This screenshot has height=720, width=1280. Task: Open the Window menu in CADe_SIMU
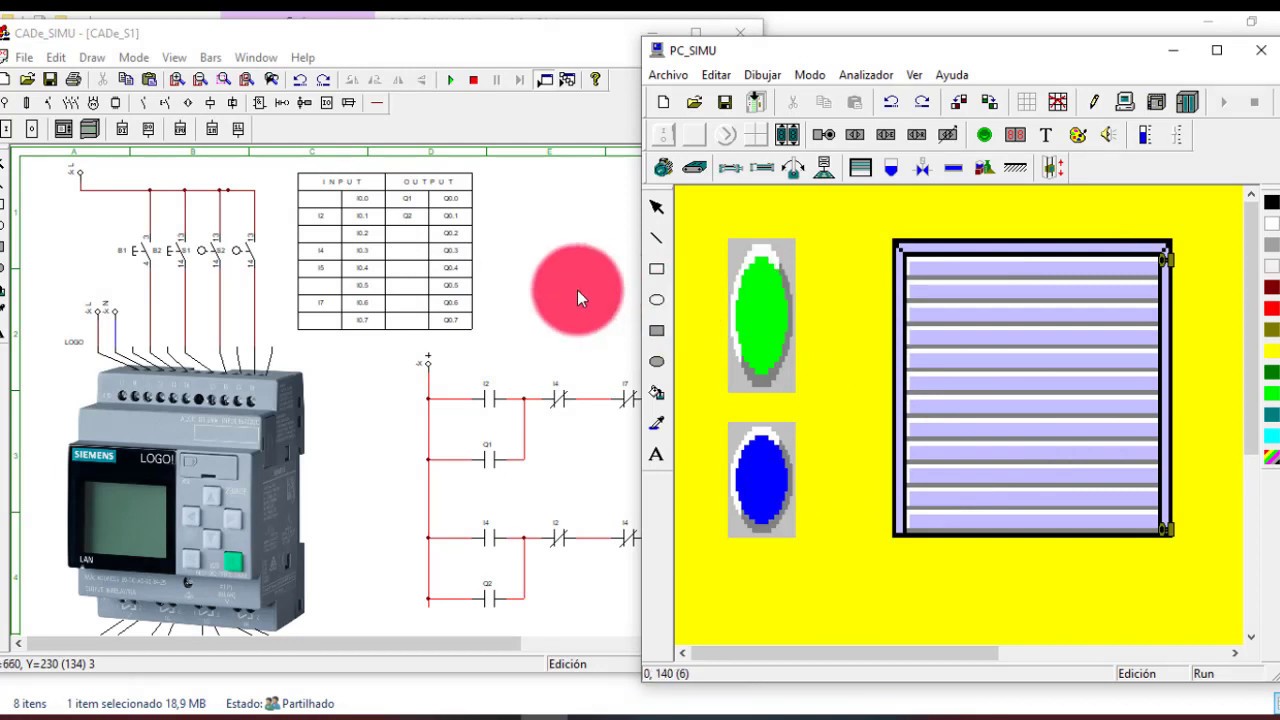256,58
